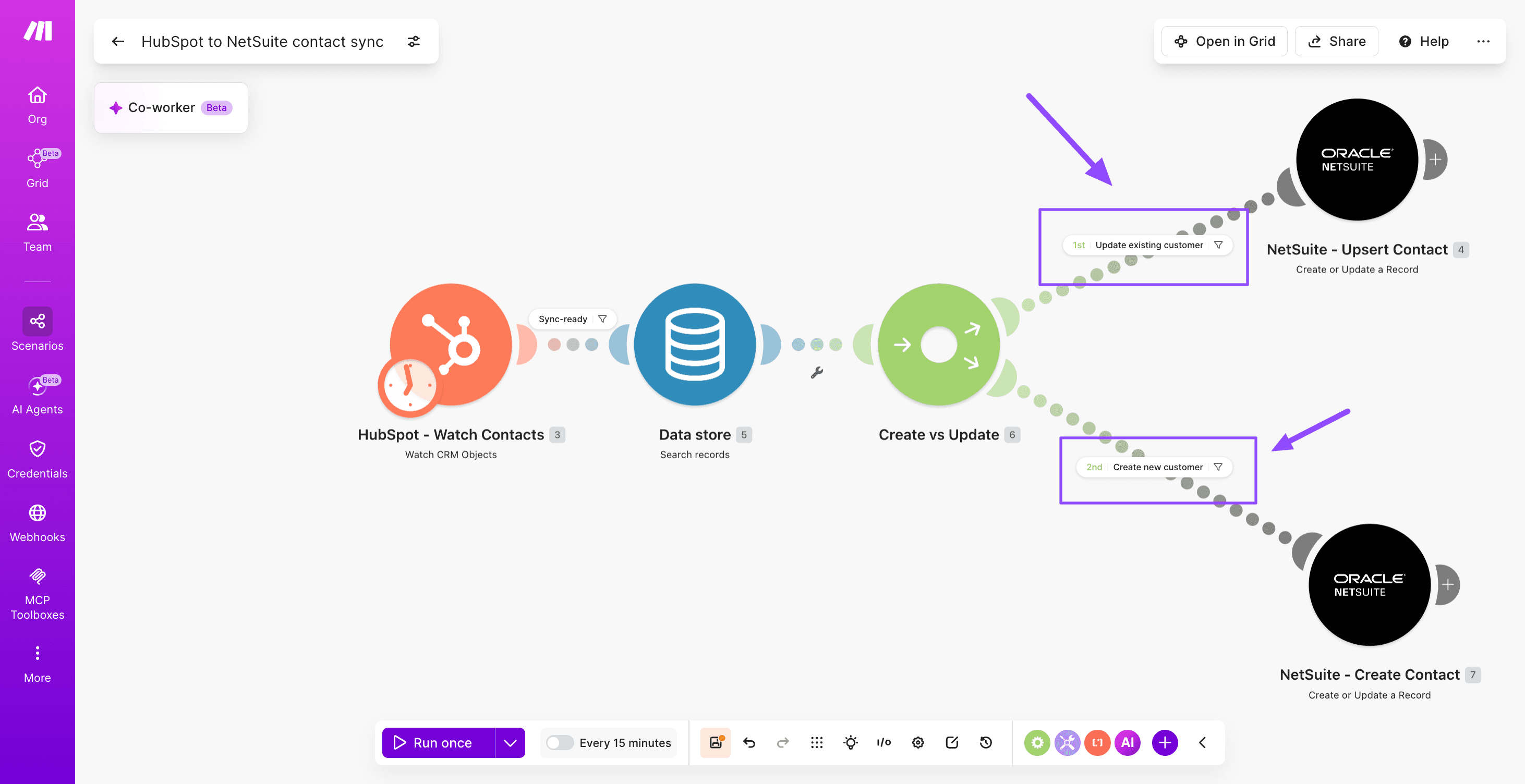This screenshot has height=784, width=1525.
Task: Open the Update existing customer route filter
Action: (1149, 245)
